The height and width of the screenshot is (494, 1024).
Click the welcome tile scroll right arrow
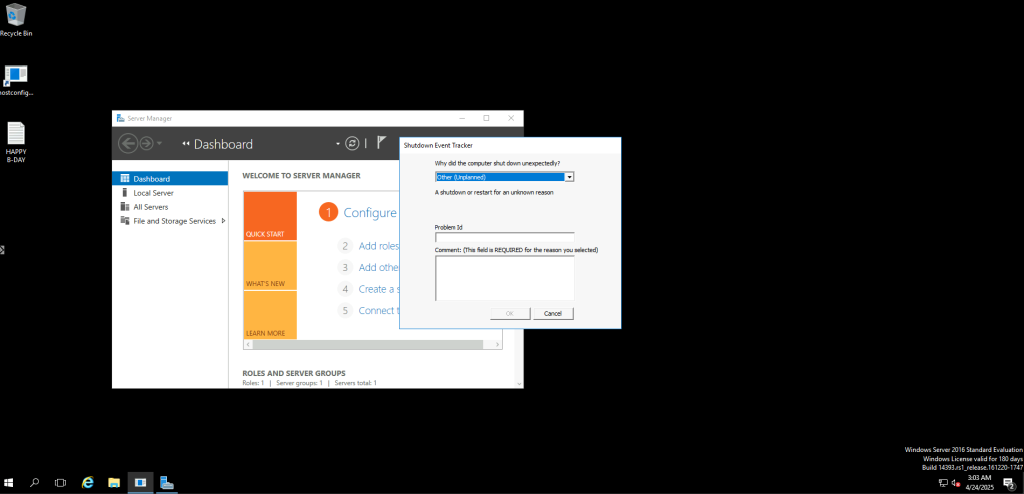(x=498, y=344)
